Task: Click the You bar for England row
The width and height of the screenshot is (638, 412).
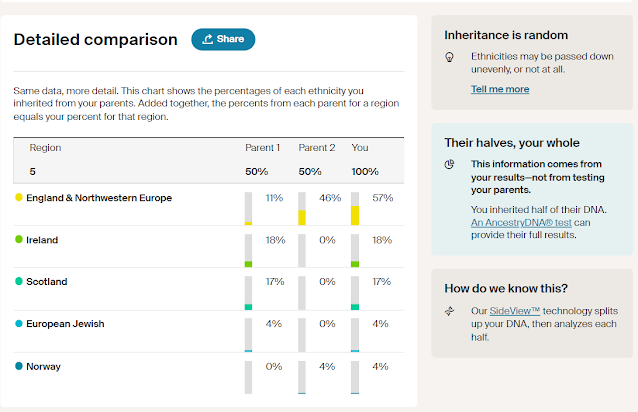Action: [355, 208]
